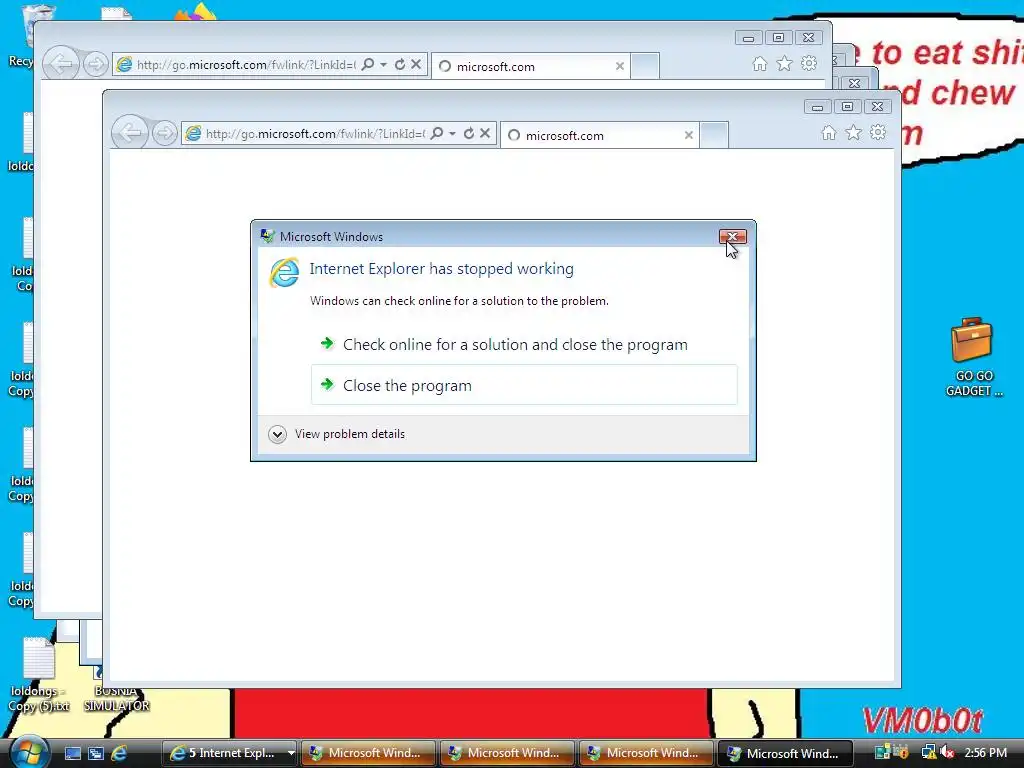Click Windows Security alert shield tray icon

coord(901,752)
